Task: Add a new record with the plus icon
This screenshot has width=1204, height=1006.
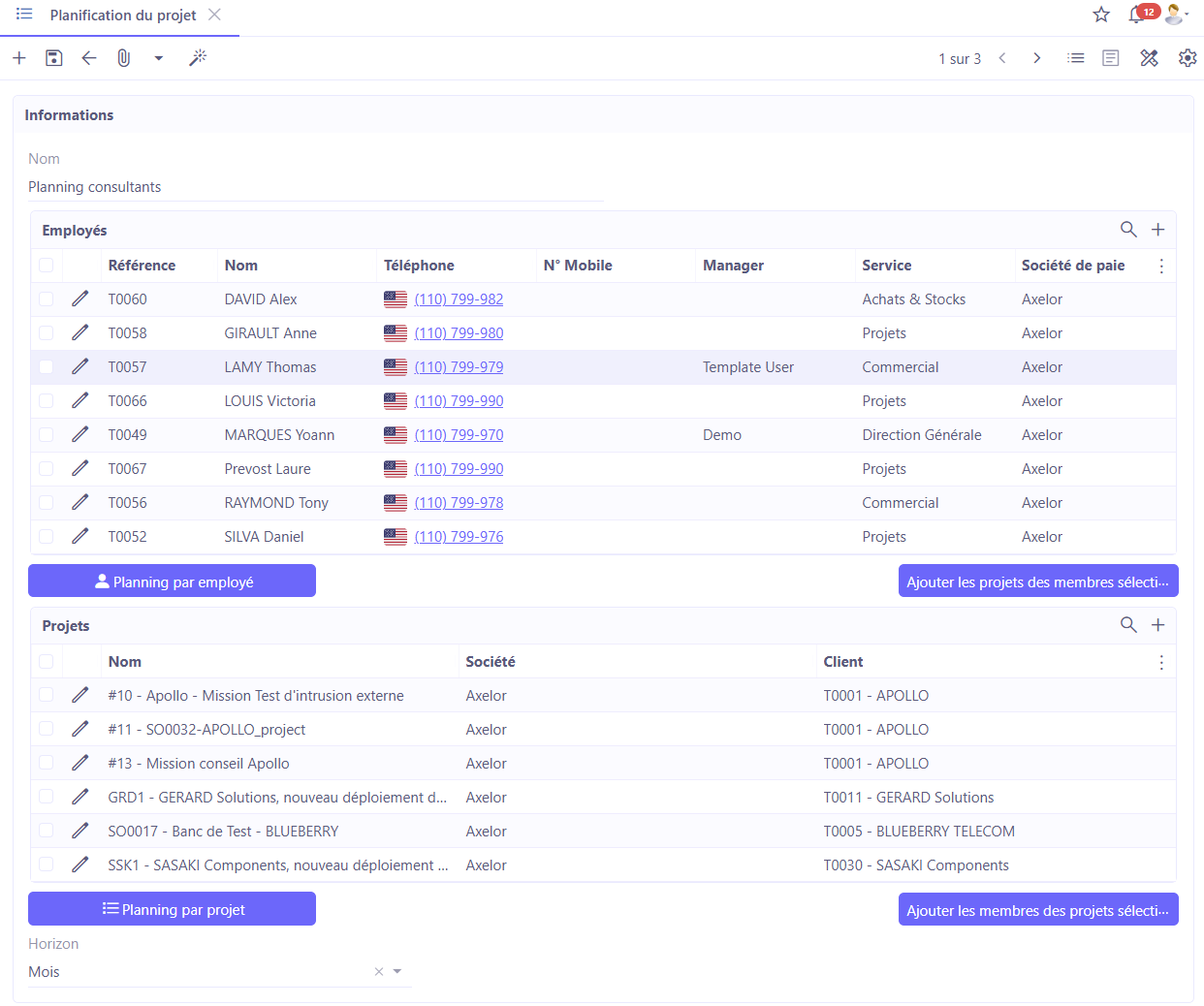Action: tap(19, 58)
